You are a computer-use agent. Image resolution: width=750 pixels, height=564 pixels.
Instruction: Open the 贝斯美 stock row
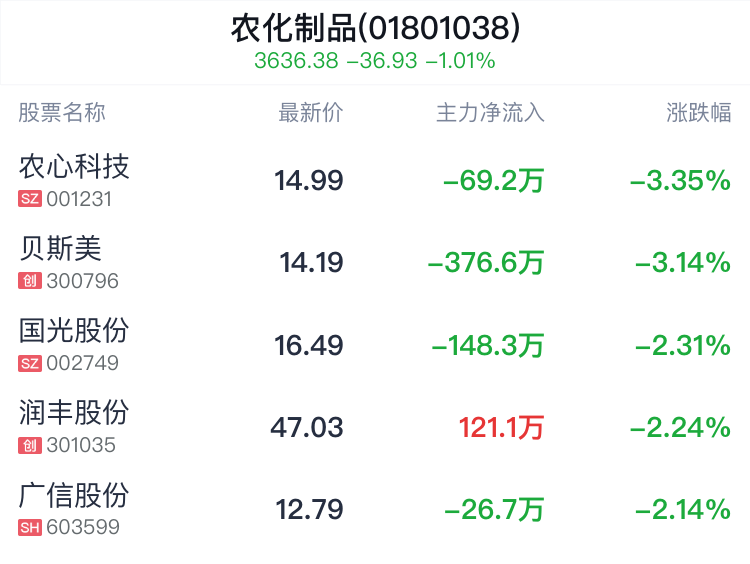[375, 263]
